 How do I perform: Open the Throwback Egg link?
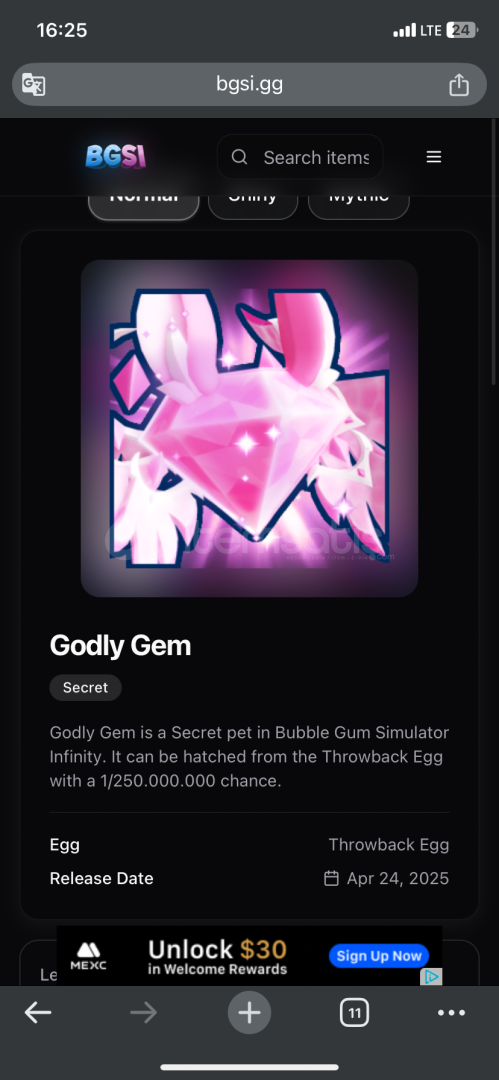coord(389,844)
